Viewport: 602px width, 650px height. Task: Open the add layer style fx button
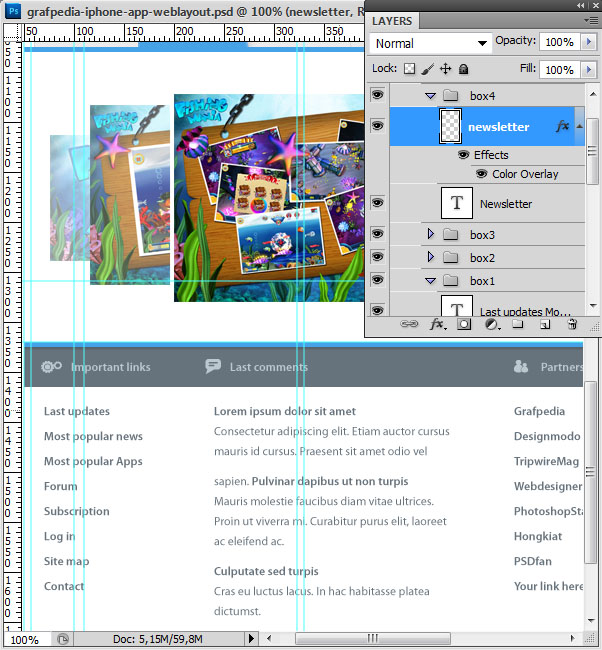click(438, 324)
